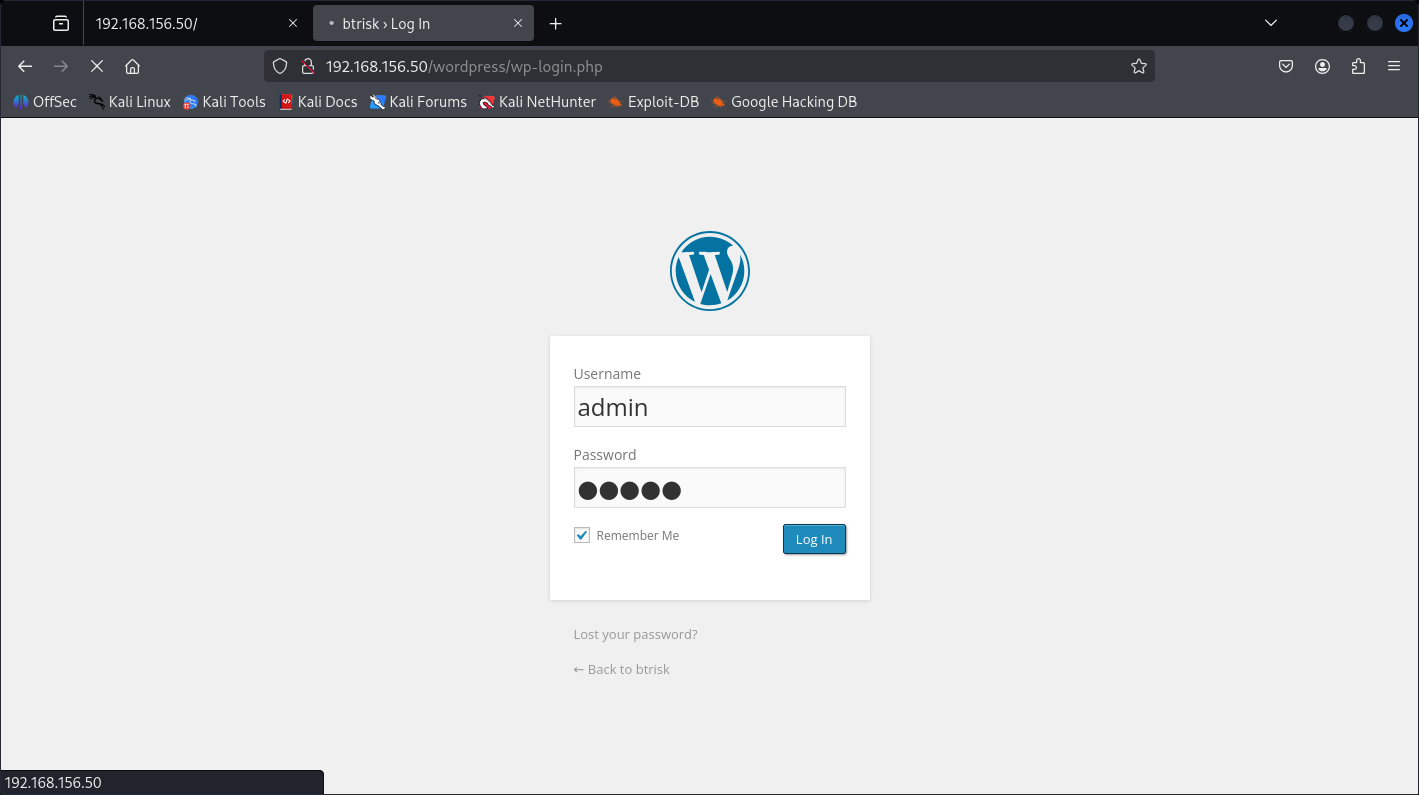Open the browser home page
This screenshot has width=1419, height=795.
tap(132, 66)
